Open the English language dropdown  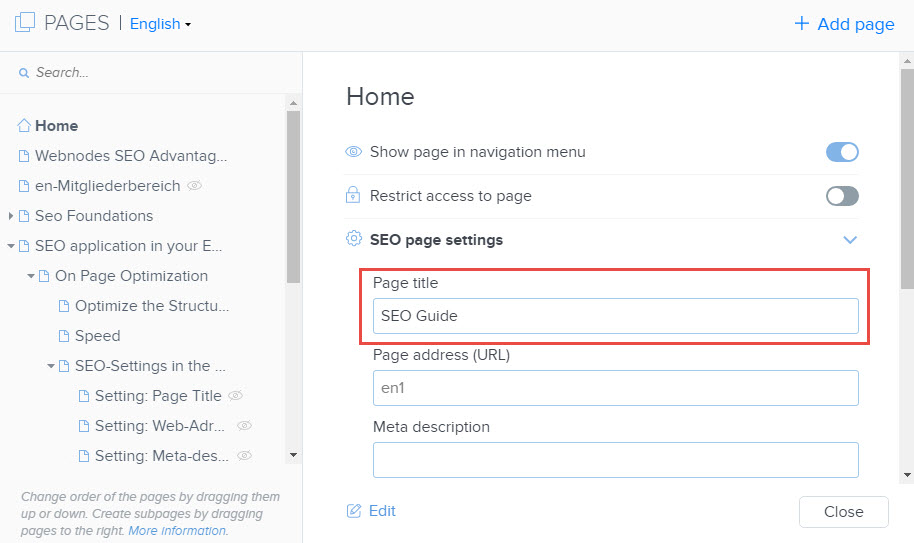tap(160, 24)
